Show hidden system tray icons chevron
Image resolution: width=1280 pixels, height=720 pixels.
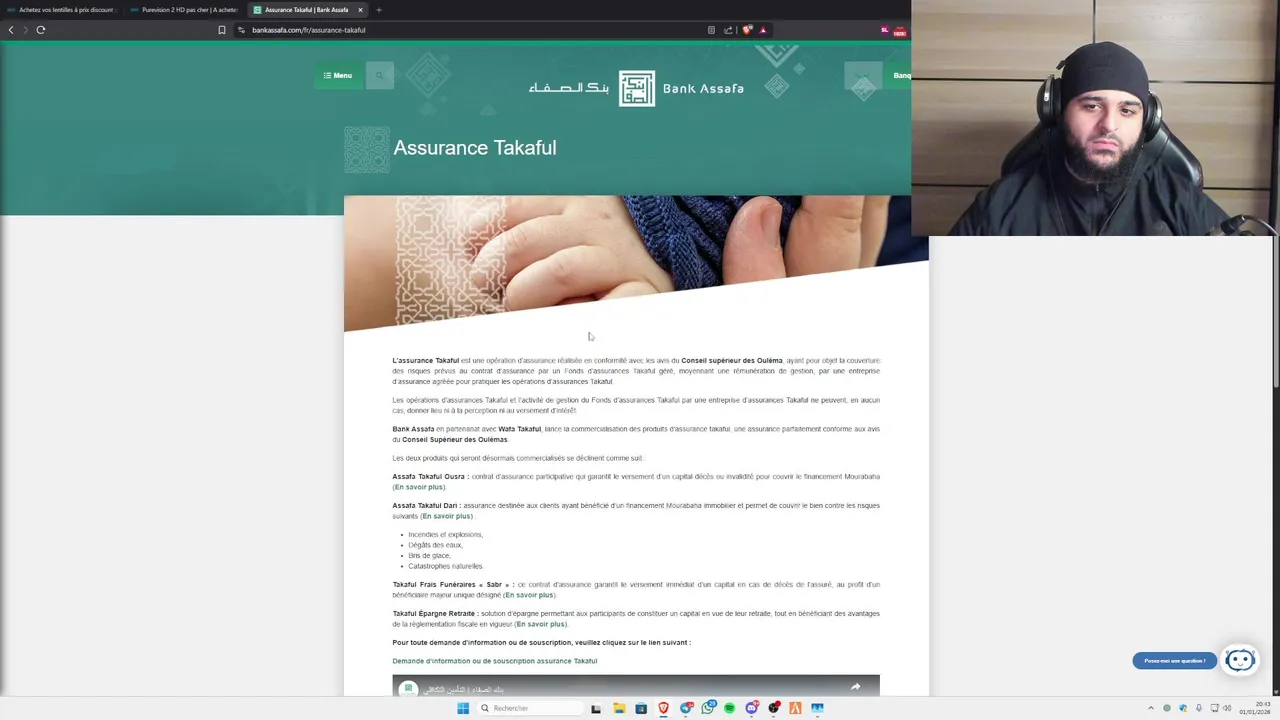1150,708
